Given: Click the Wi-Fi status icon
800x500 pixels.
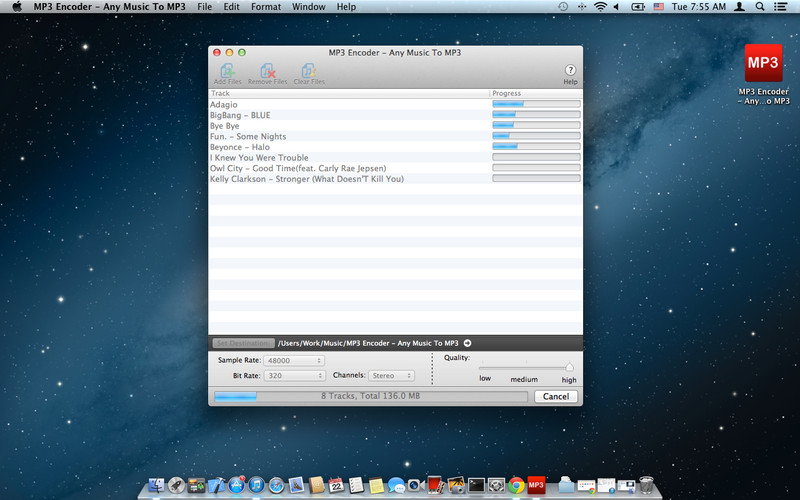Looking at the screenshot, I should pos(601,7).
